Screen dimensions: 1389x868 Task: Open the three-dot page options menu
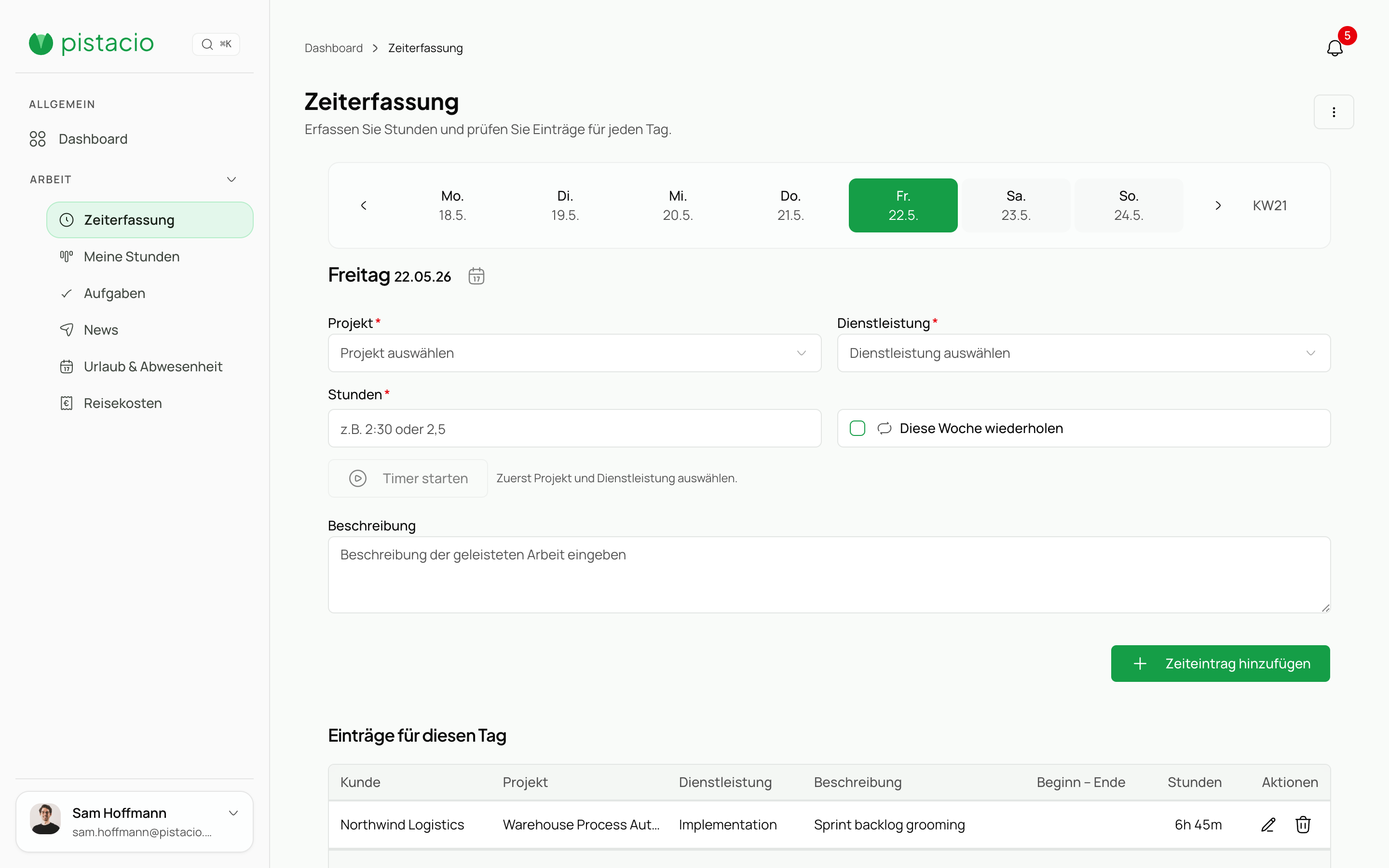coord(1334,112)
